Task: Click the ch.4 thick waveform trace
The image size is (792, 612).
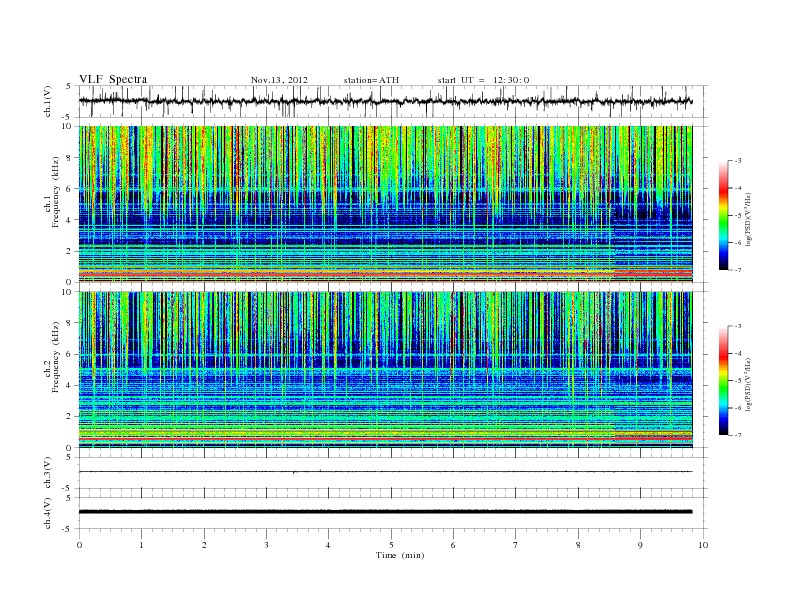Action: tap(385, 512)
